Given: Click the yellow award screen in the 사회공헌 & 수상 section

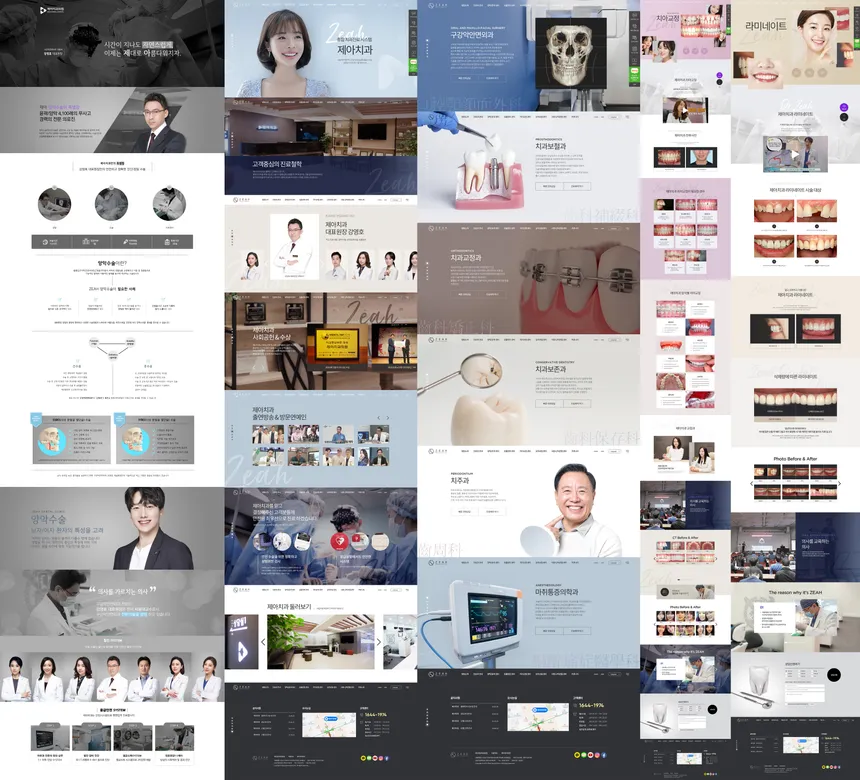Looking at the screenshot, I should pyautogui.click(x=337, y=342).
